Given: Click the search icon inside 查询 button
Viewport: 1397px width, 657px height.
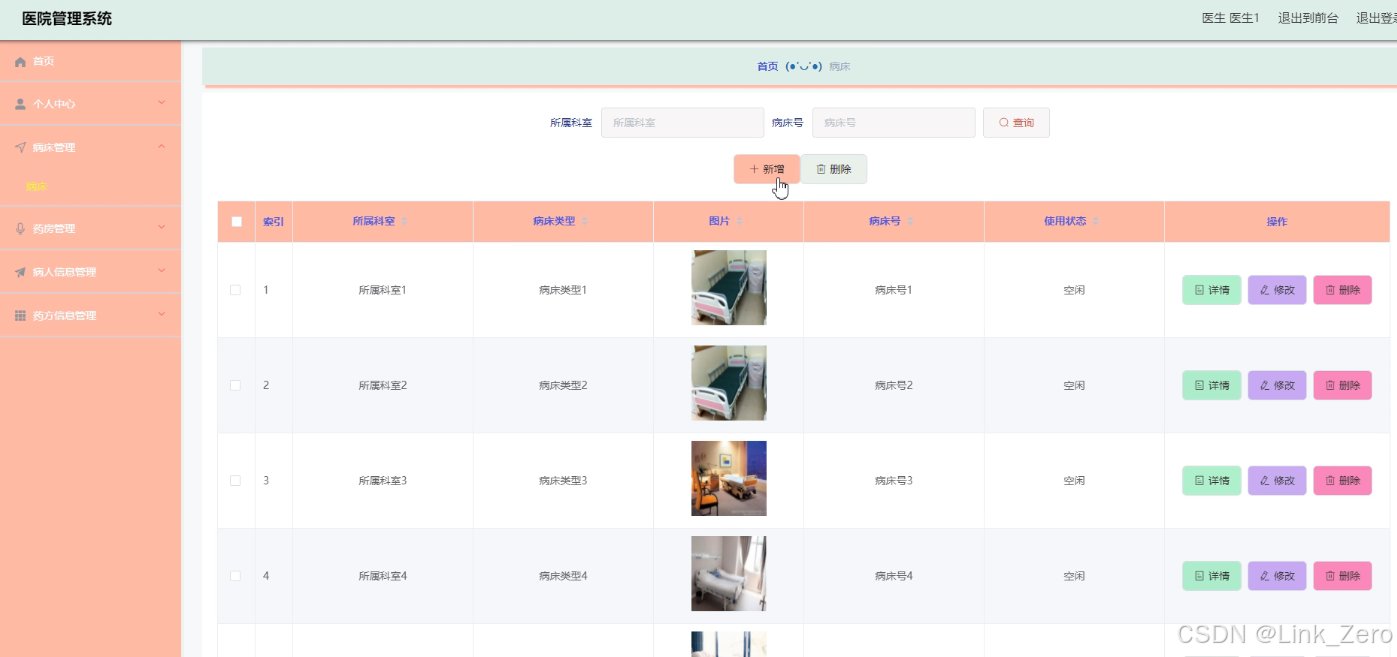Looking at the screenshot, I should [x=1001, y=122].
